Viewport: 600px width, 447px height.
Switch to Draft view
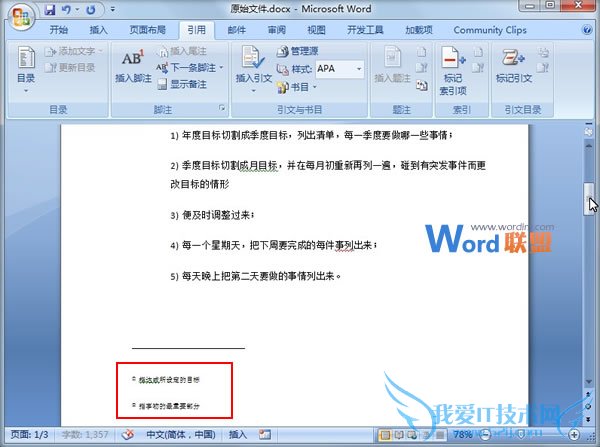(x=439, y=435)
